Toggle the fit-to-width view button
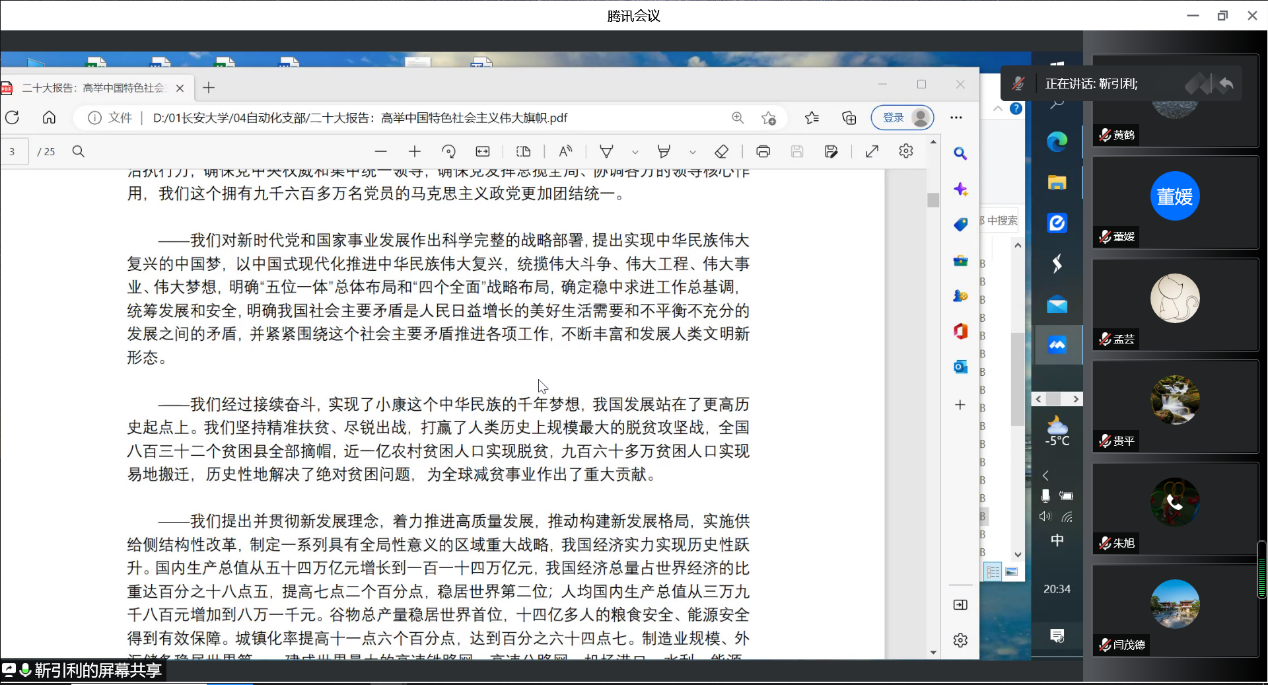 pyautogui.click(x=483, y=151)
